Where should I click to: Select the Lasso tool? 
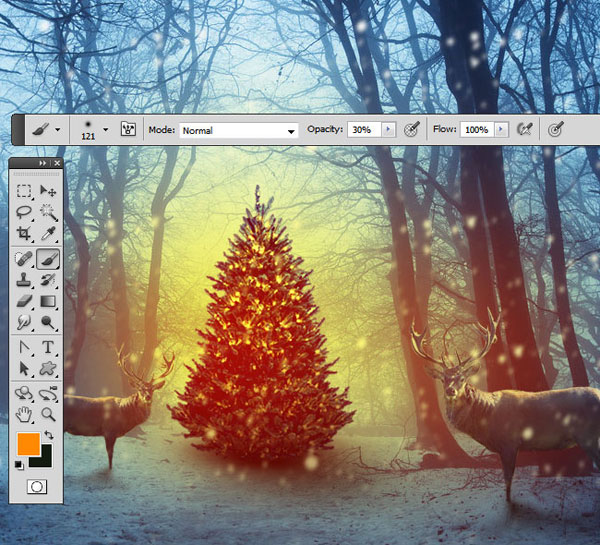24,212
